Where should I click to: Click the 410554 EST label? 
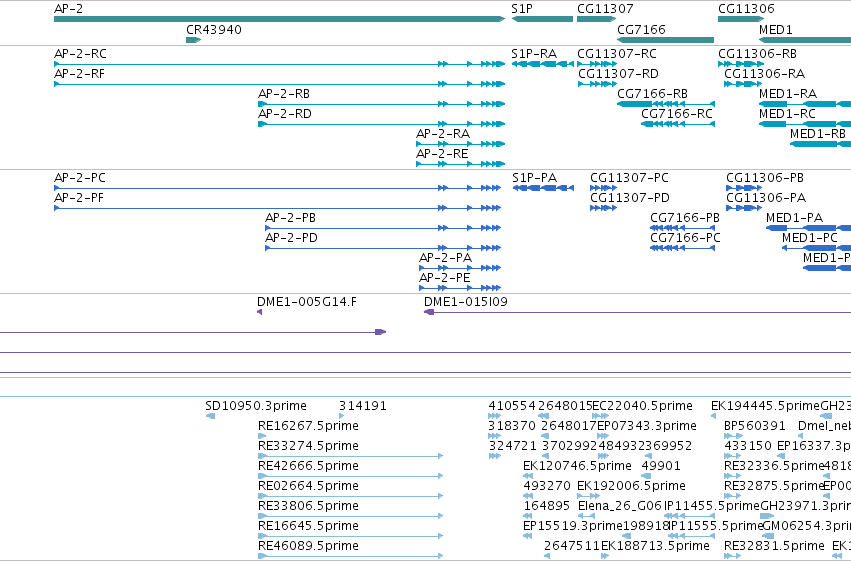(512, 406)
